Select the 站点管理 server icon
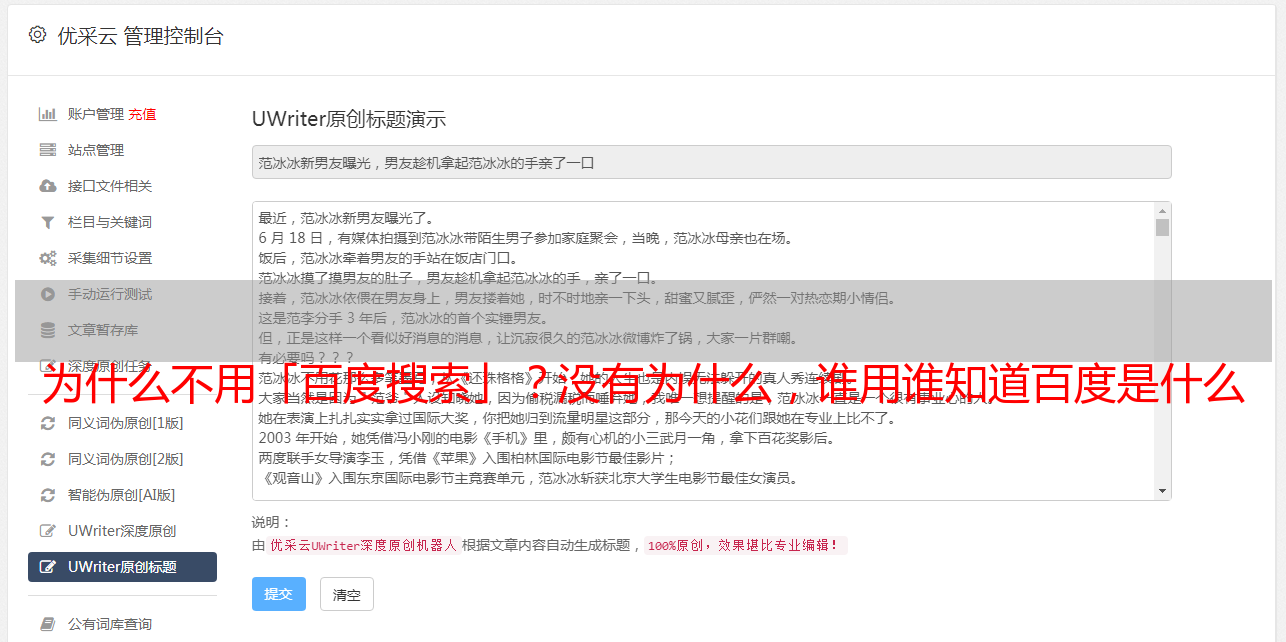 click(x=47, y=150)
